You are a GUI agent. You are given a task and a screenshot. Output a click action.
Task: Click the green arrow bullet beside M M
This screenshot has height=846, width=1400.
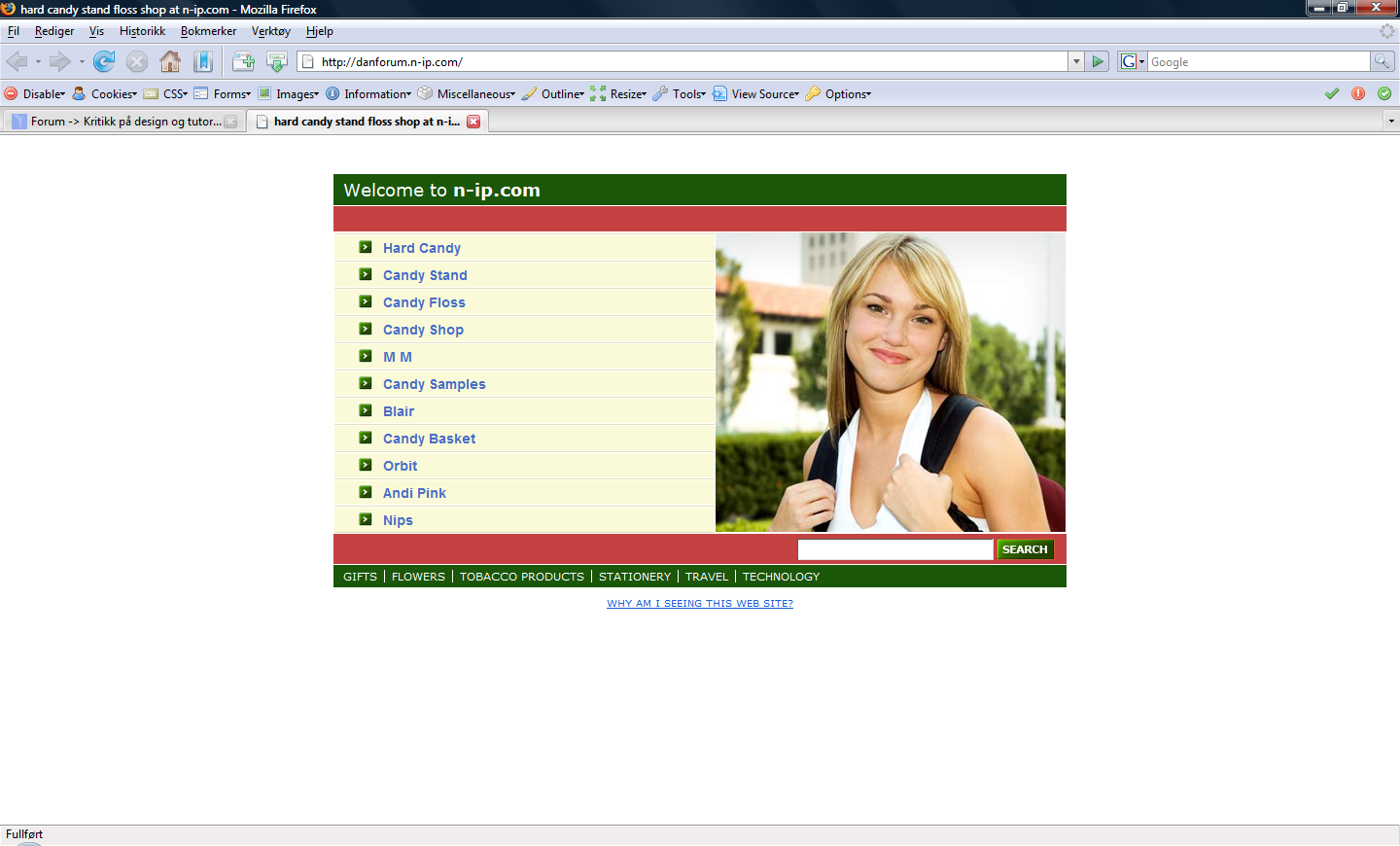366,356
